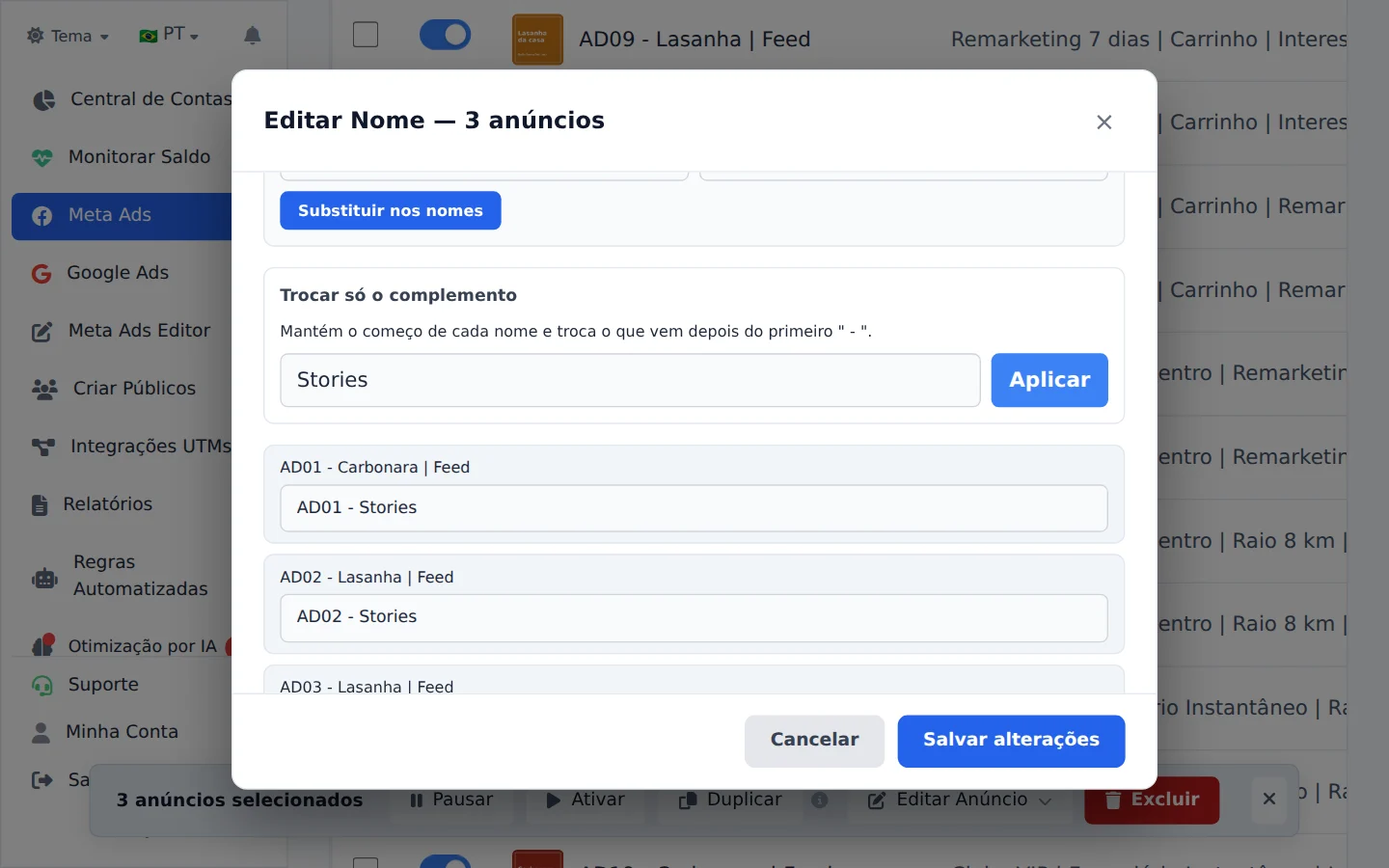Screen dimensions: 1389x868
Task: Click Substituir nos nomes button
Action: [x=391, y=210]
